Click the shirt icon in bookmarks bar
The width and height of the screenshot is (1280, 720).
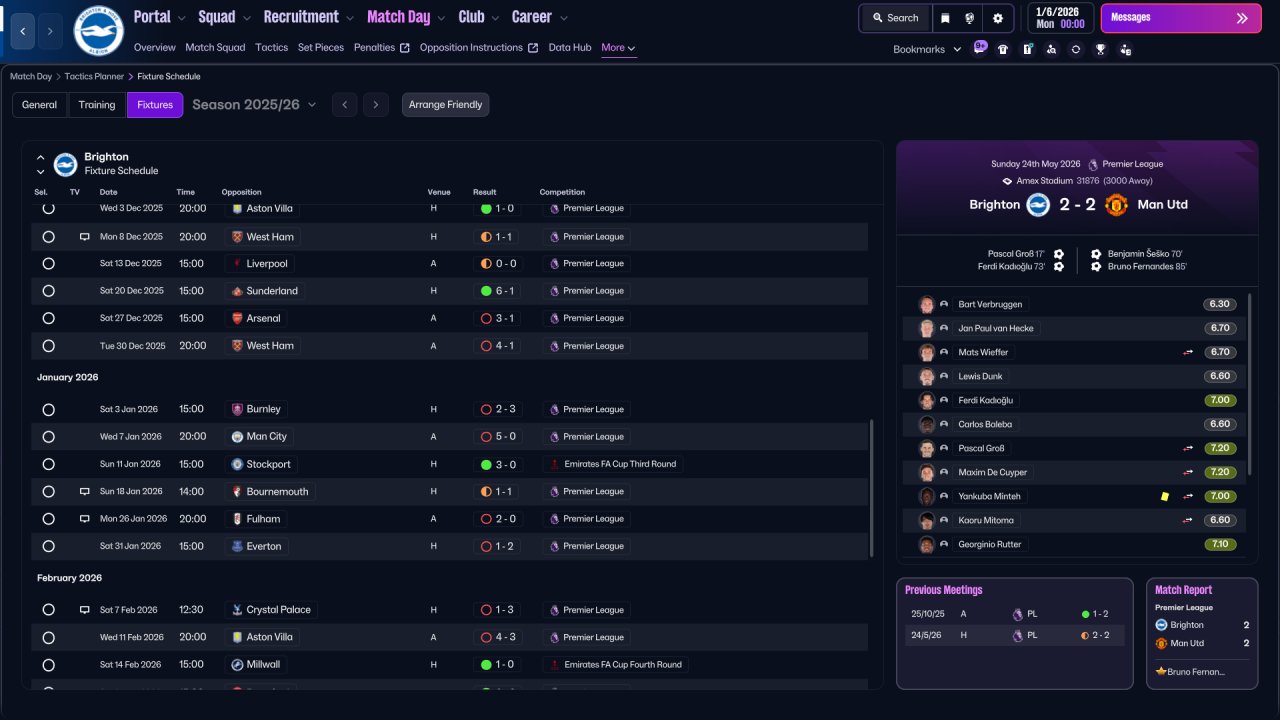pyautogui.click(x=1003, y=49)
